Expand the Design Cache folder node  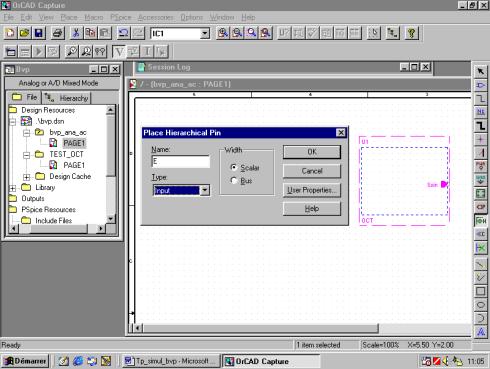[x=27, y=177]
